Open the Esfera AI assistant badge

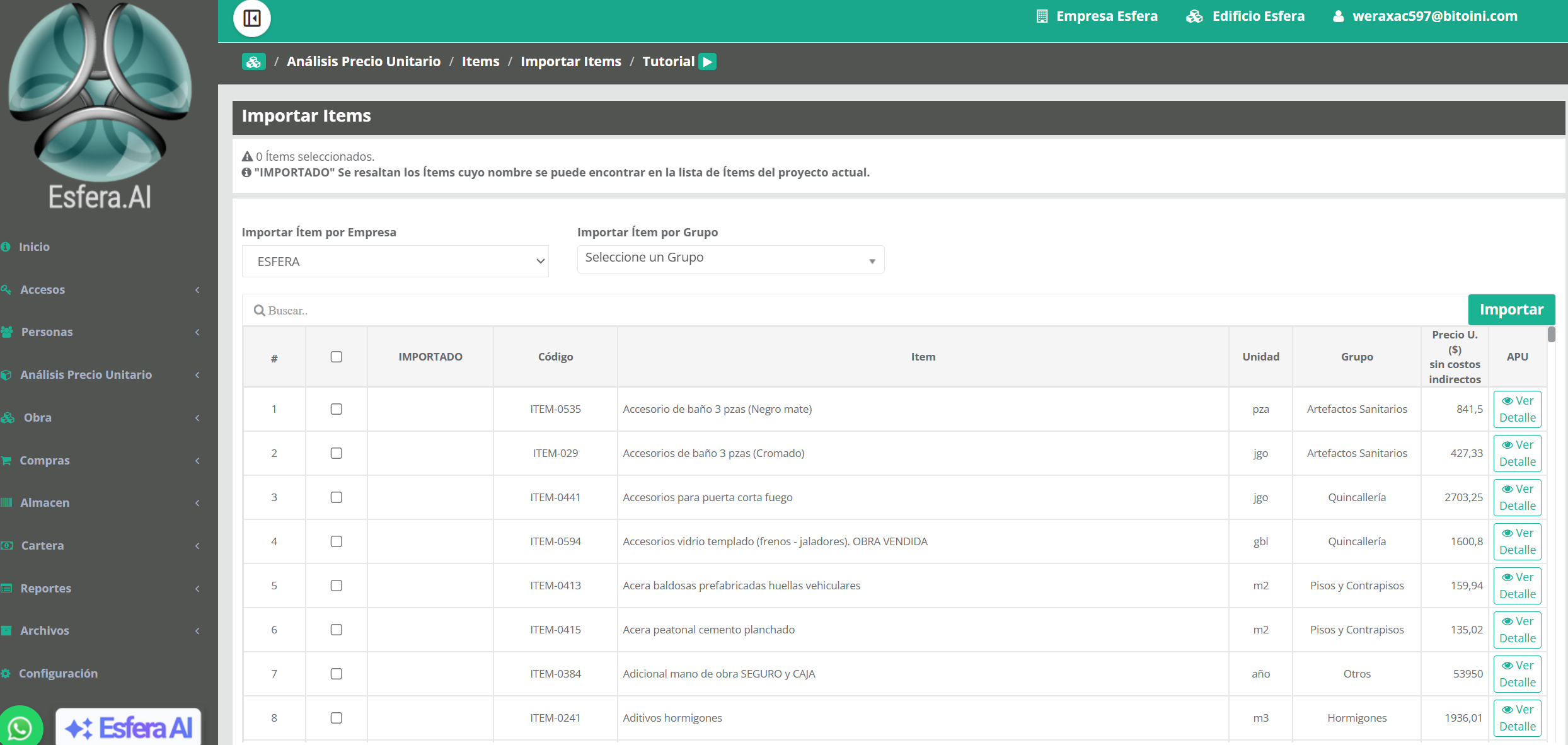[x=129, y=727]
